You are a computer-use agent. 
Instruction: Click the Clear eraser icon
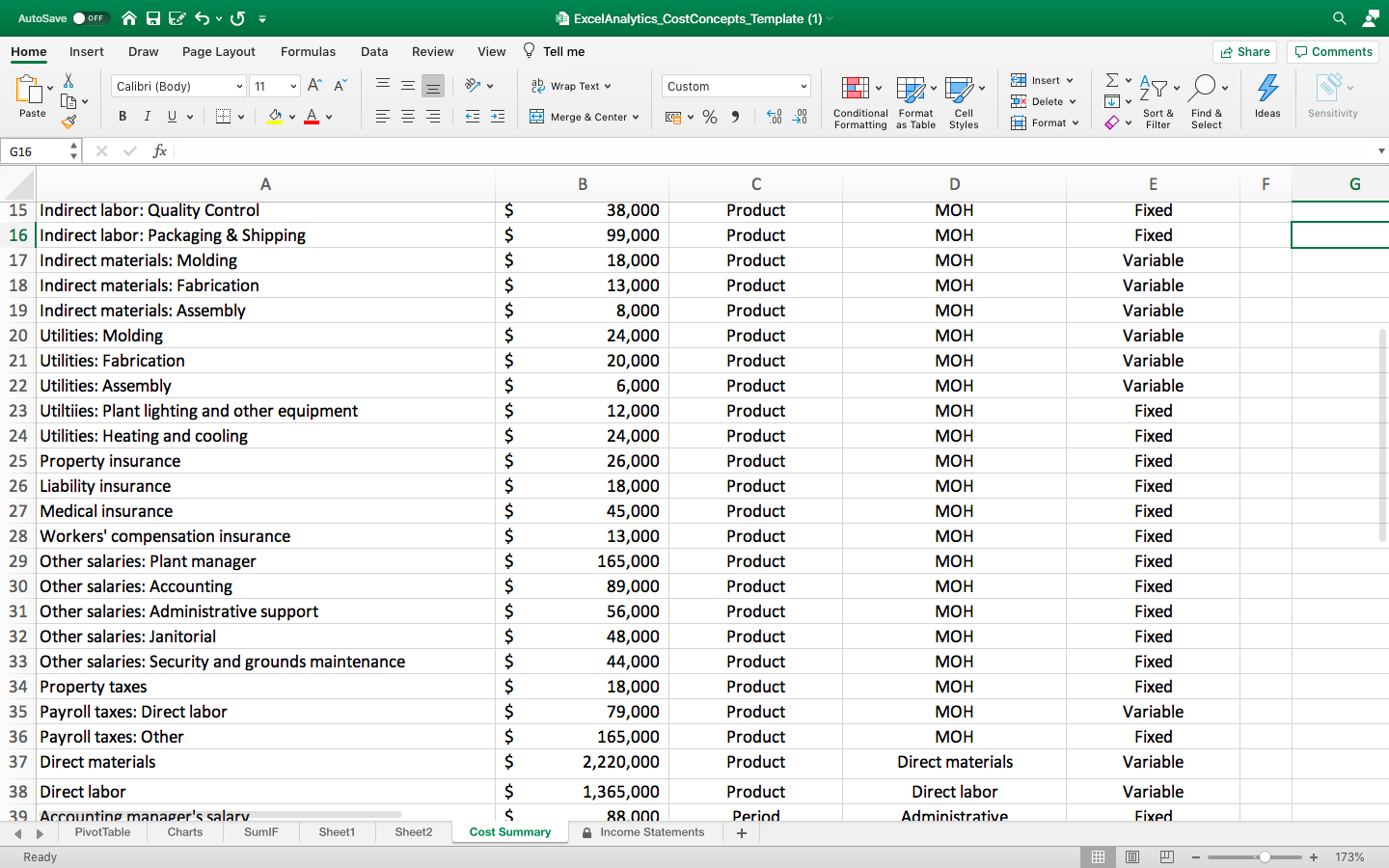pos(1112,122)
